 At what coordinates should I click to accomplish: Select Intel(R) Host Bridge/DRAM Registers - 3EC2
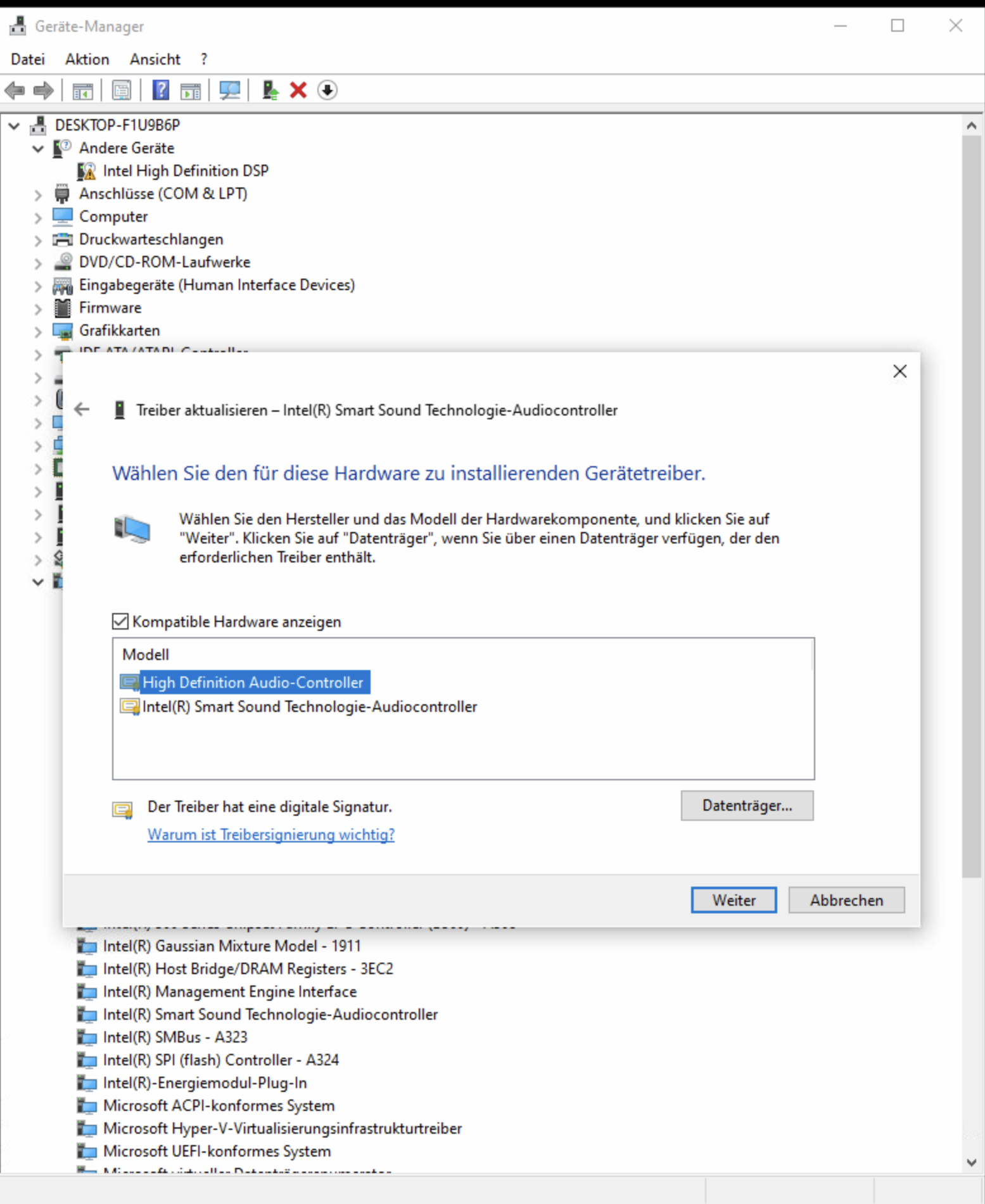pos(248,968)
